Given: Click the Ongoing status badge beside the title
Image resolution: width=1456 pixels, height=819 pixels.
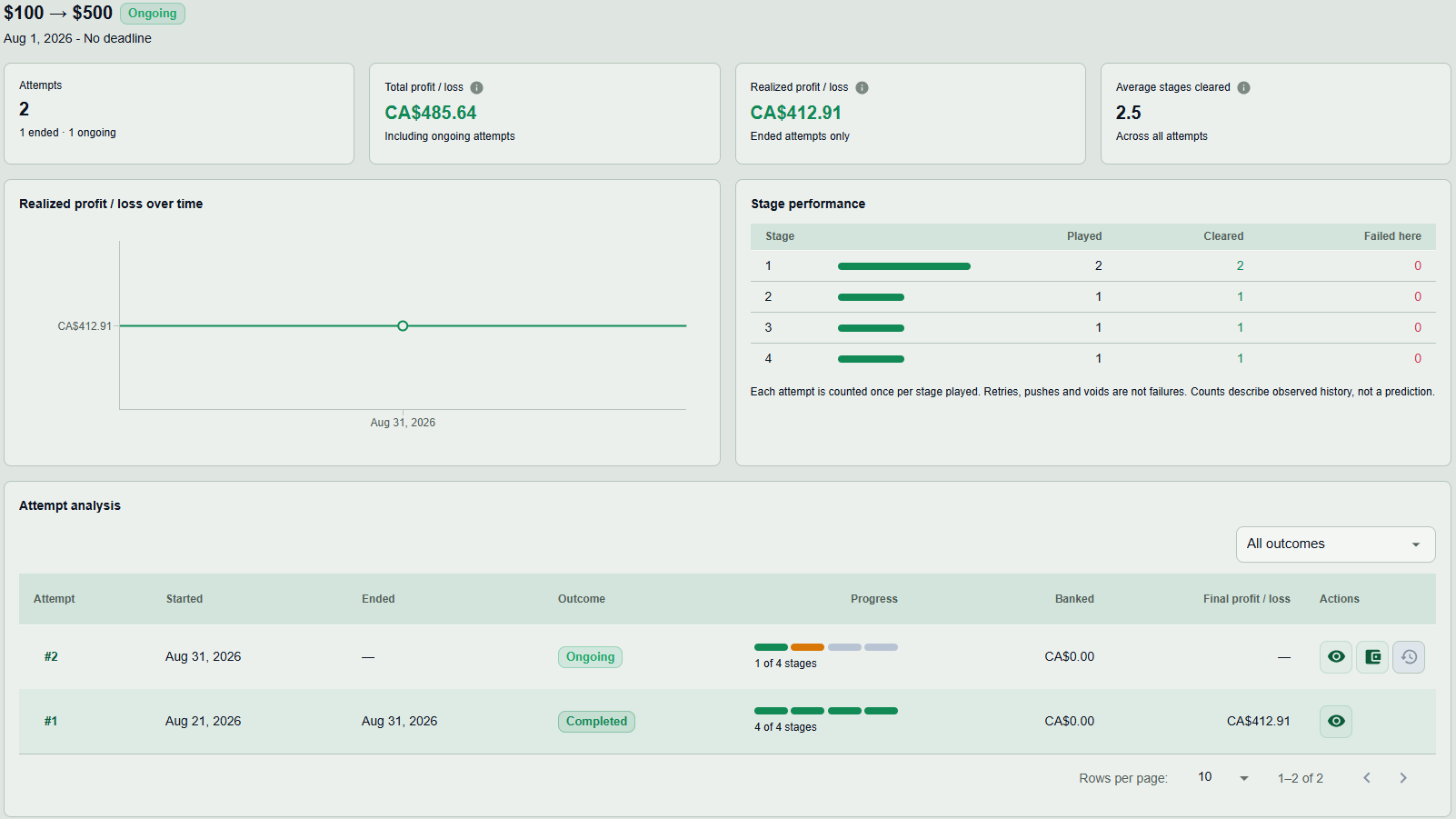Looking at the screenshot, I should (153, 14).
